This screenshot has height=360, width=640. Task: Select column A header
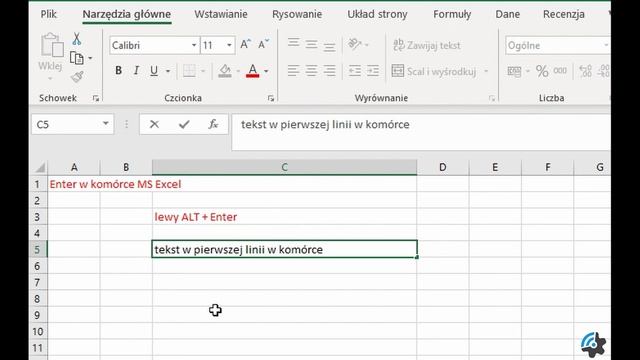click(74, 167)
